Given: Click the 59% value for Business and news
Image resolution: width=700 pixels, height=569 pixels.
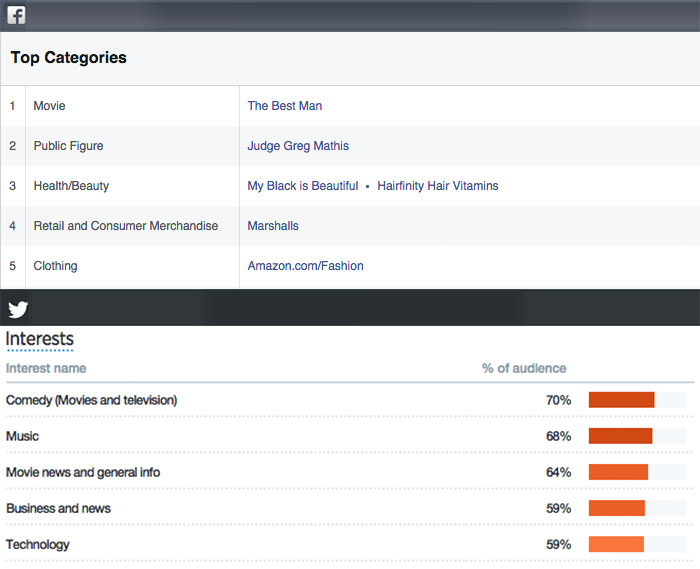Looking at the screenshot, I should (558, 508).
